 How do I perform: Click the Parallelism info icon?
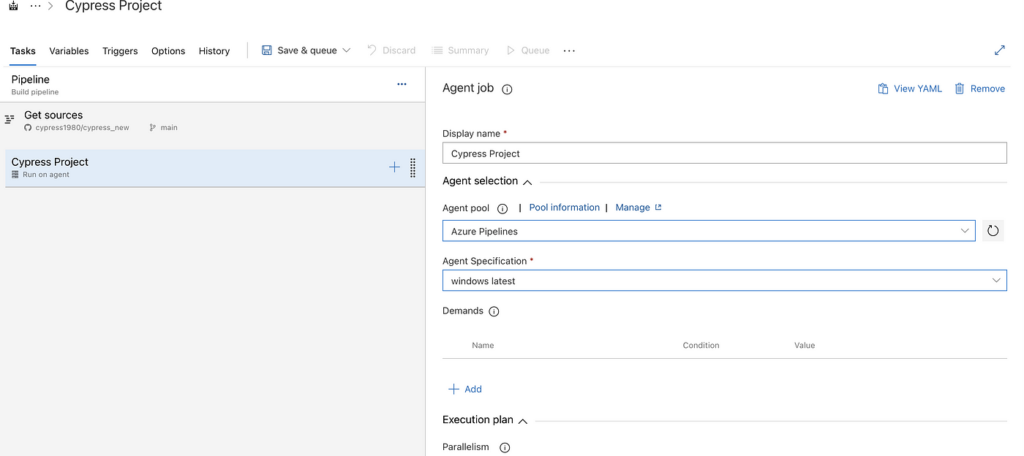tap(505, 448)
